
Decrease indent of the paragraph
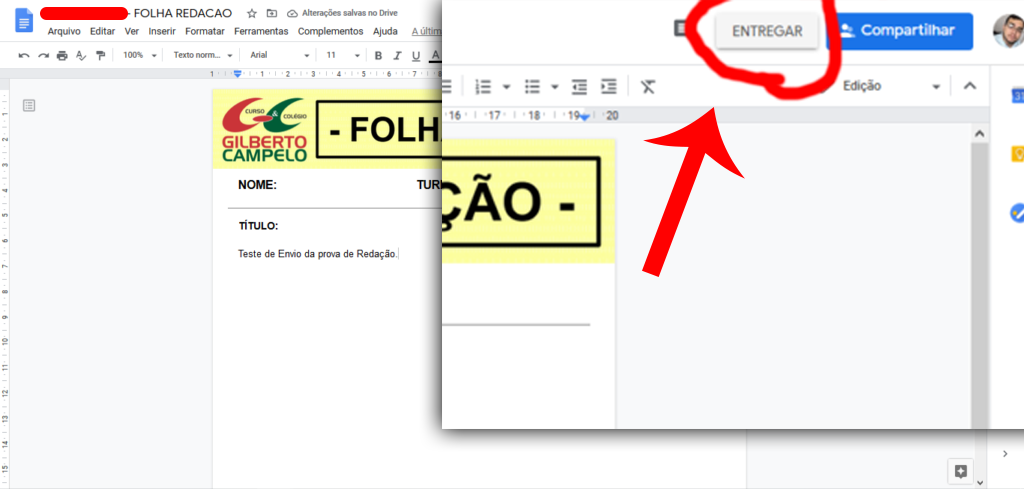pyautogui.click(x=579, y=86)
